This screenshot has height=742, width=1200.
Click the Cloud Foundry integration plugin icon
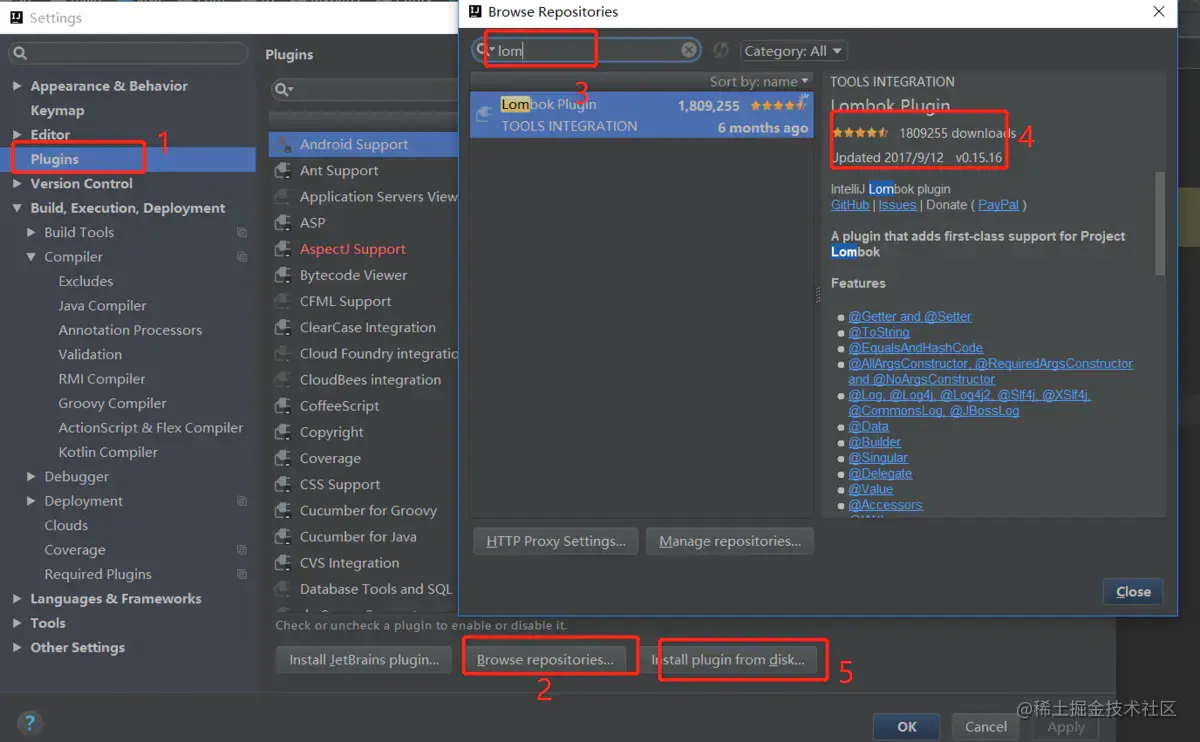pos(283,354)
